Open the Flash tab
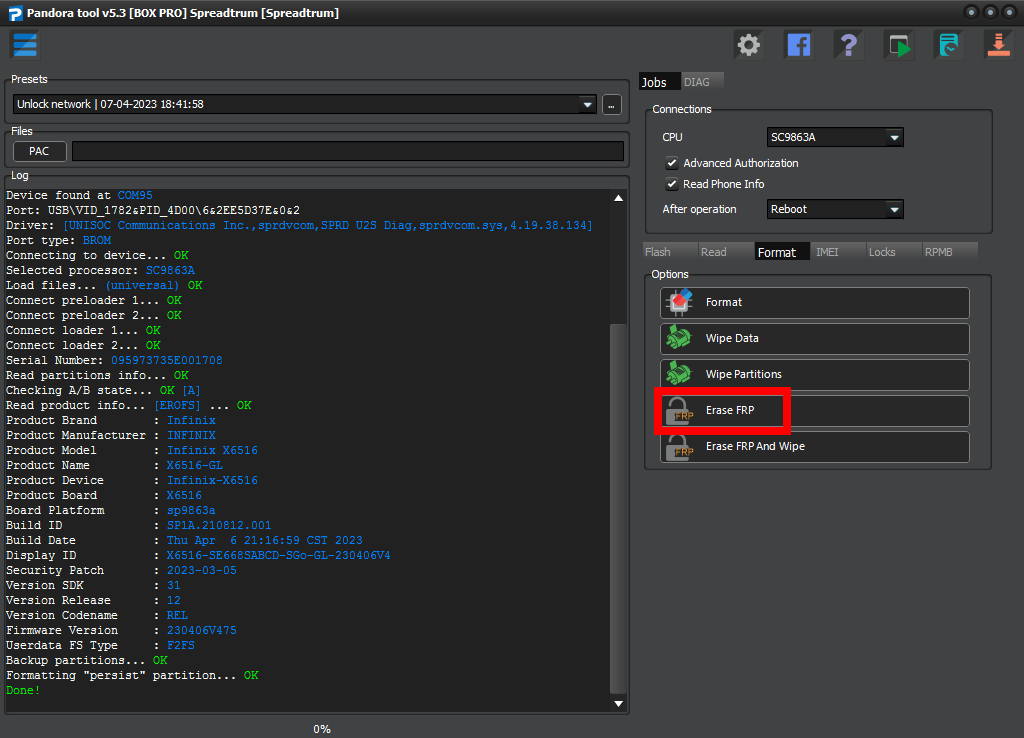 669,251
